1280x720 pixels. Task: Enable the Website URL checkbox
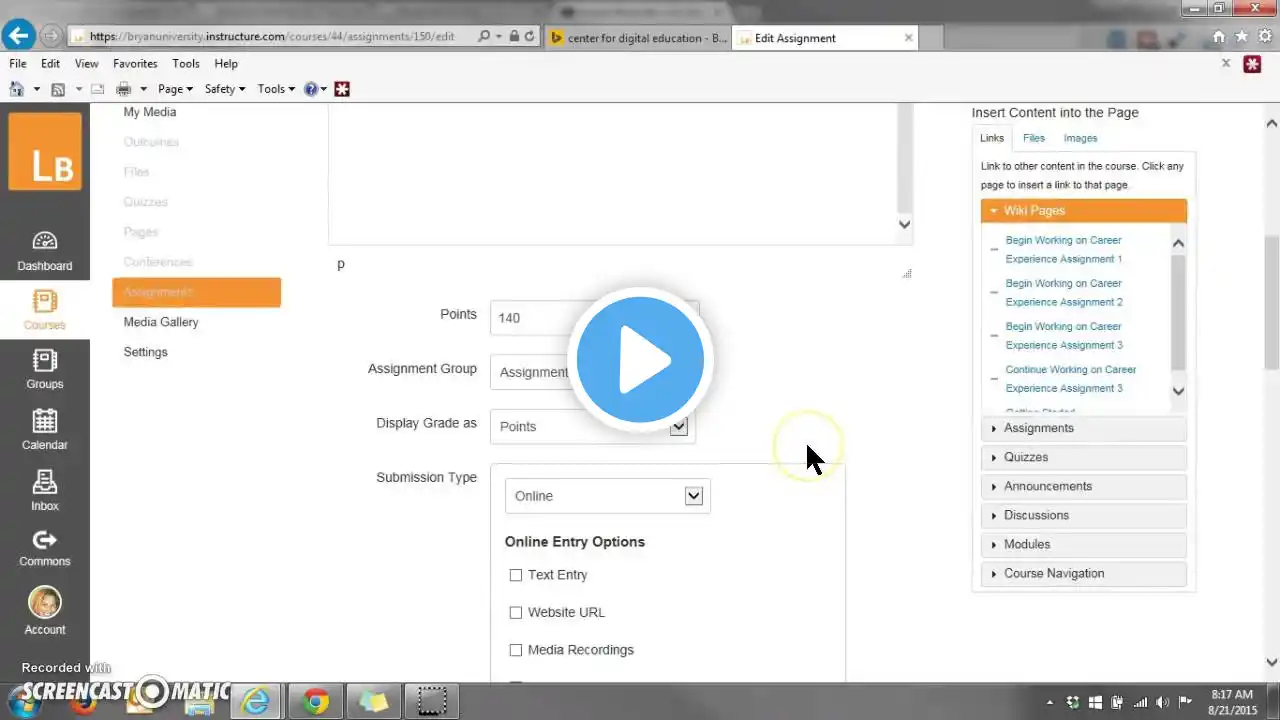516,612
